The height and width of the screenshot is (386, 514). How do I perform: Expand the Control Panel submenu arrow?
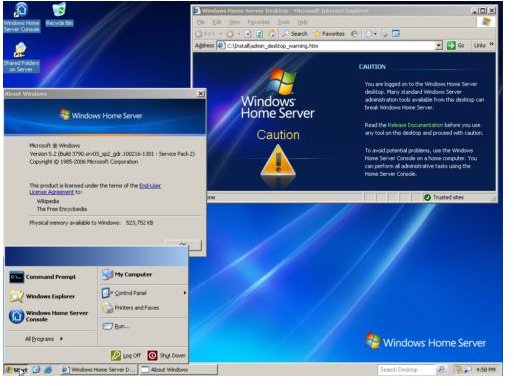point(185,293)
